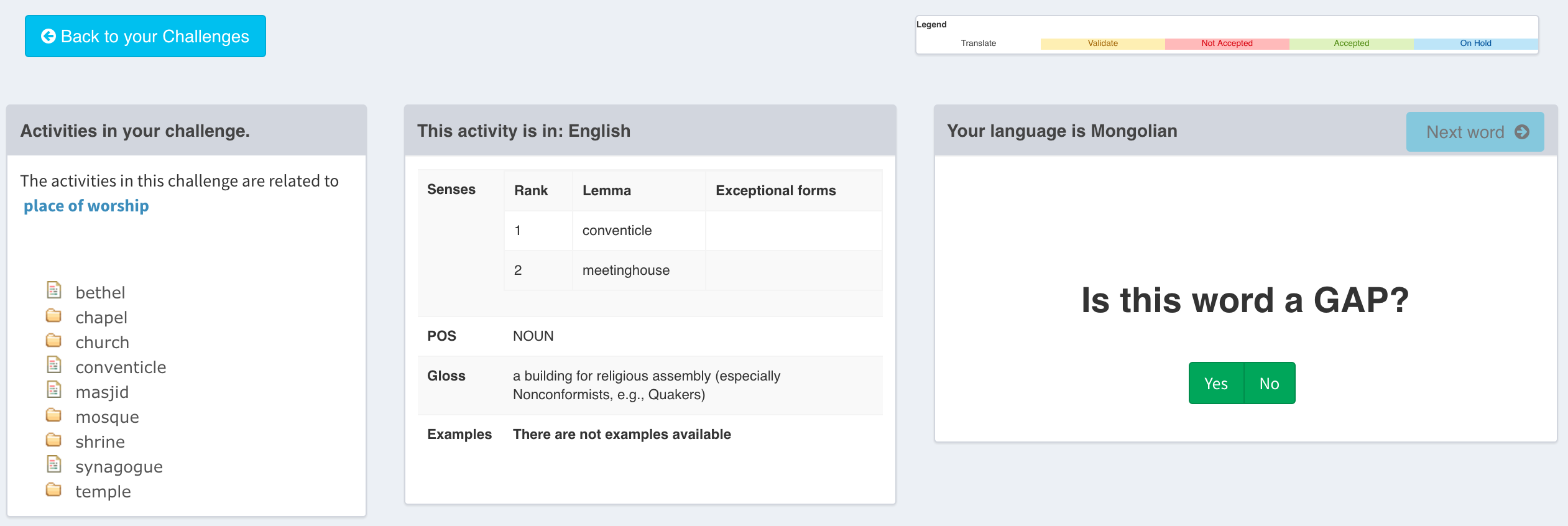
Task: Go back to your Challenges
Action: 145,36
